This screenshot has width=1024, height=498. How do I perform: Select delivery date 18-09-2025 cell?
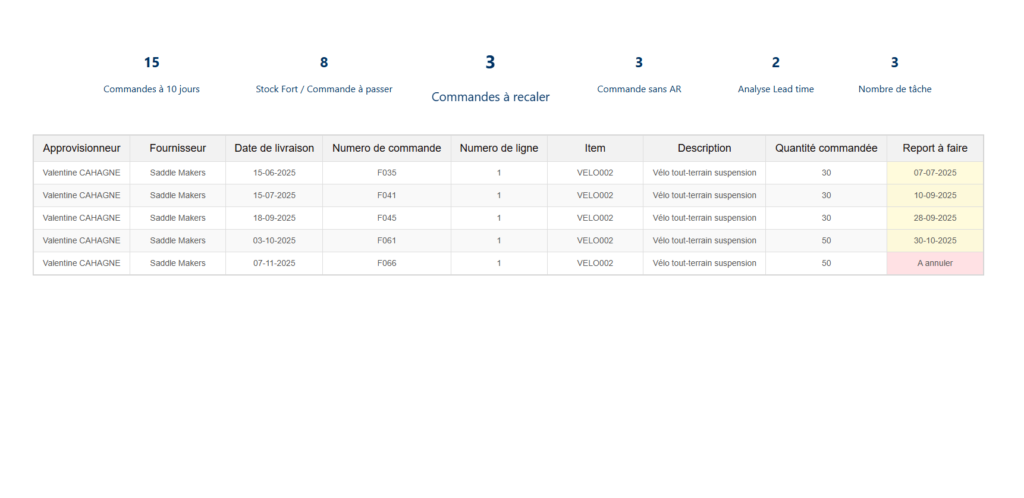274,217
